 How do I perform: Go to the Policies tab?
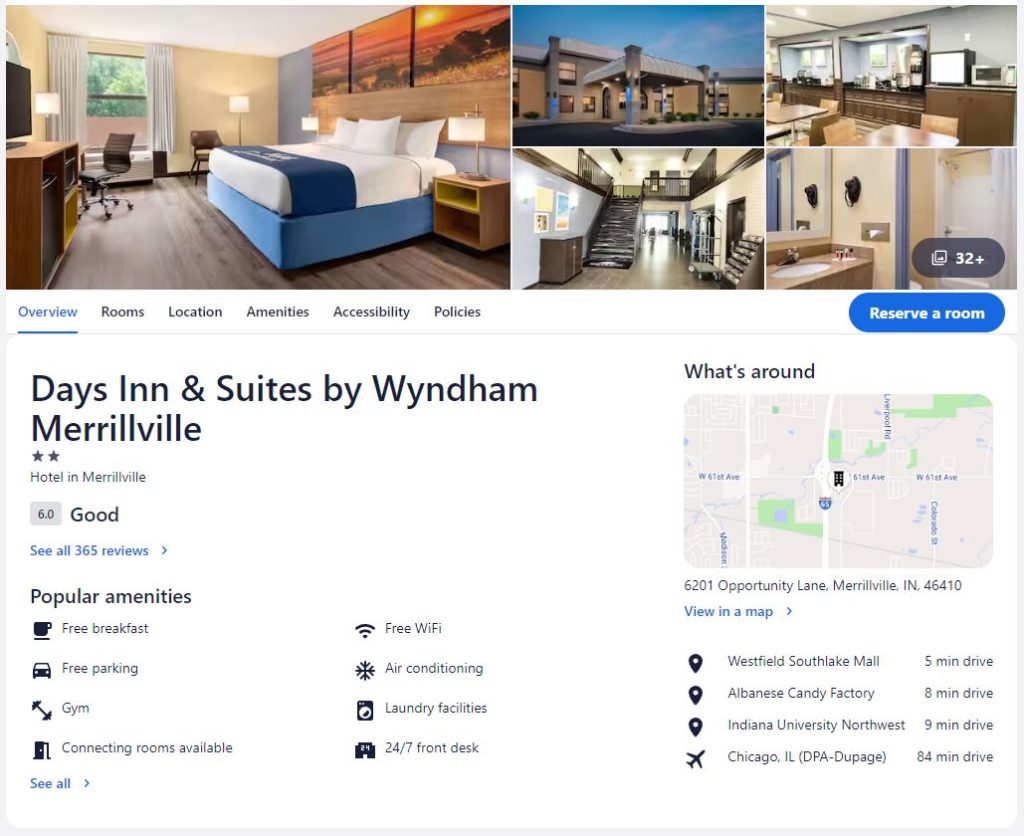[x=457, y=312]
